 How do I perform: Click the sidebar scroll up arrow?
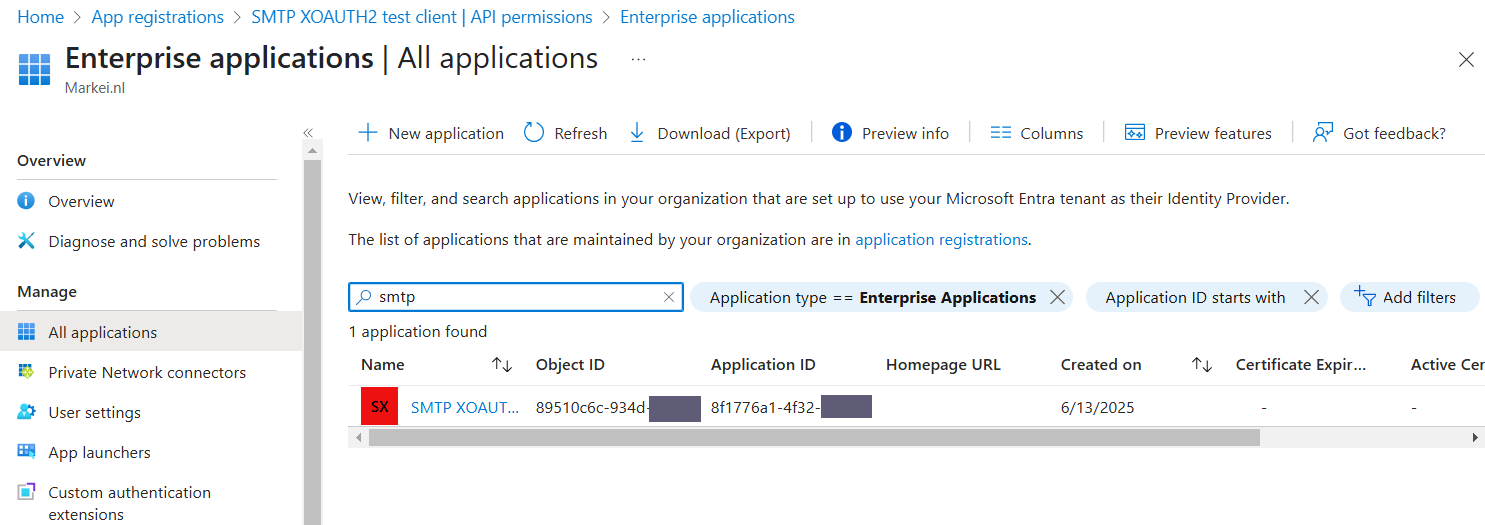312,151
